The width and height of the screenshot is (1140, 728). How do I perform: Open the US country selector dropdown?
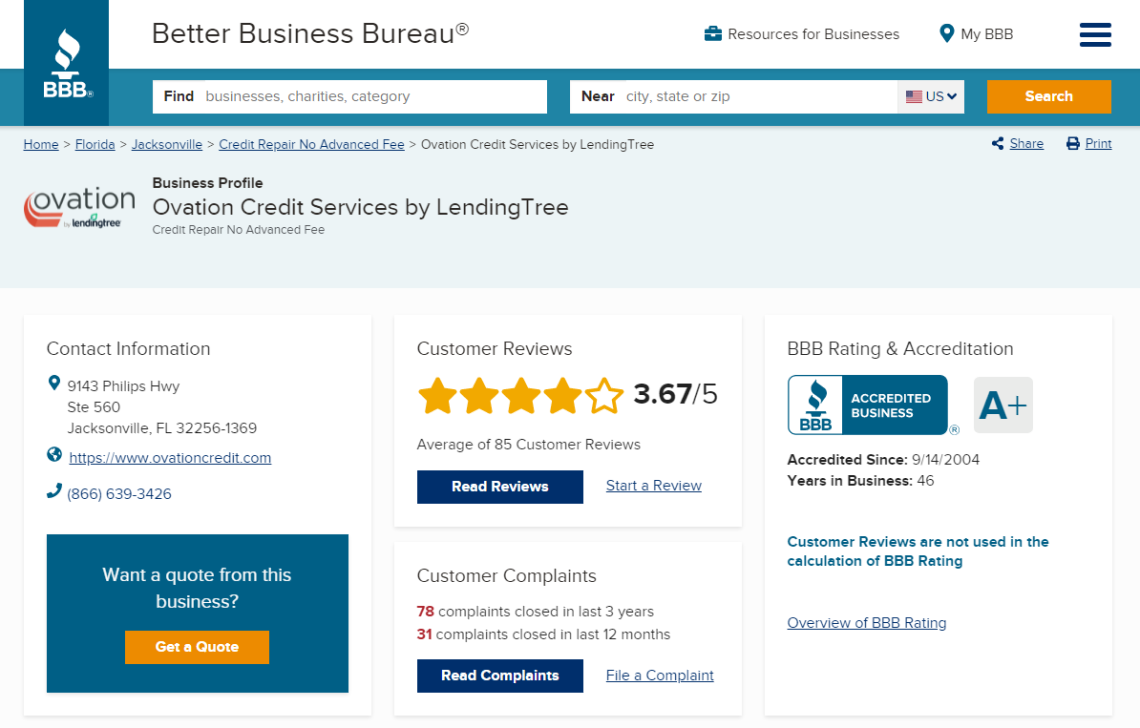click(930, 96)
